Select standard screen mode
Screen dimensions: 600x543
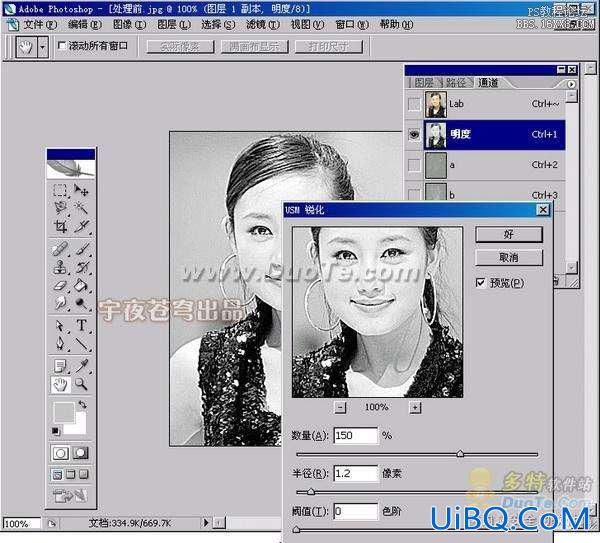pyautogui.click(x=57, y=475)
